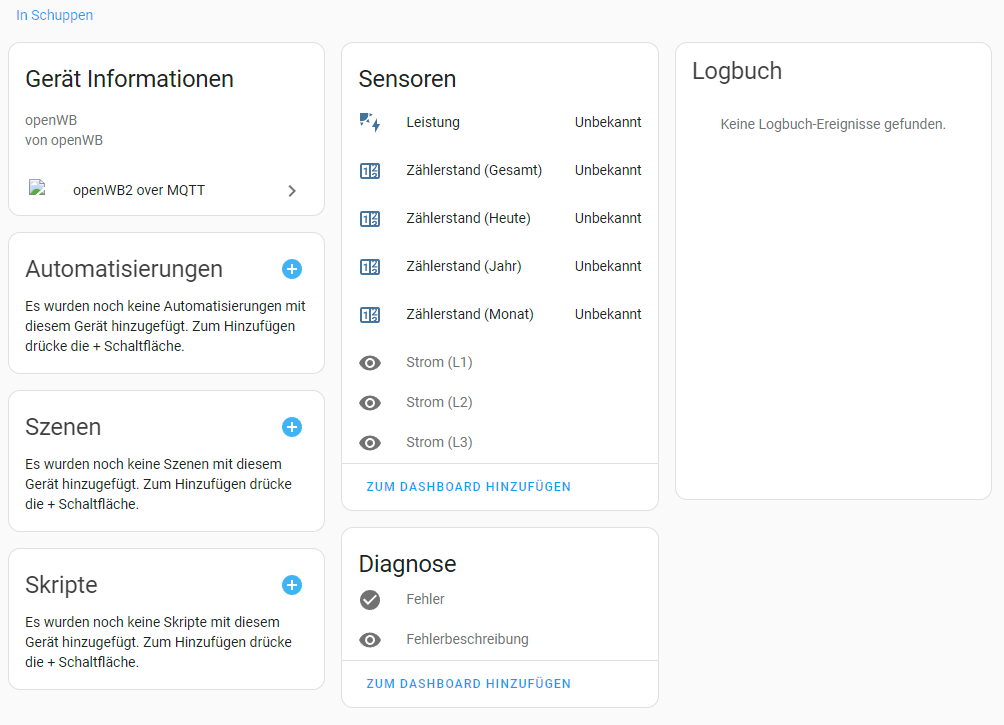Click the Zählerstand (Jahr) meter icon
The width and height of the screenshot is (1004, 725).
370,267
